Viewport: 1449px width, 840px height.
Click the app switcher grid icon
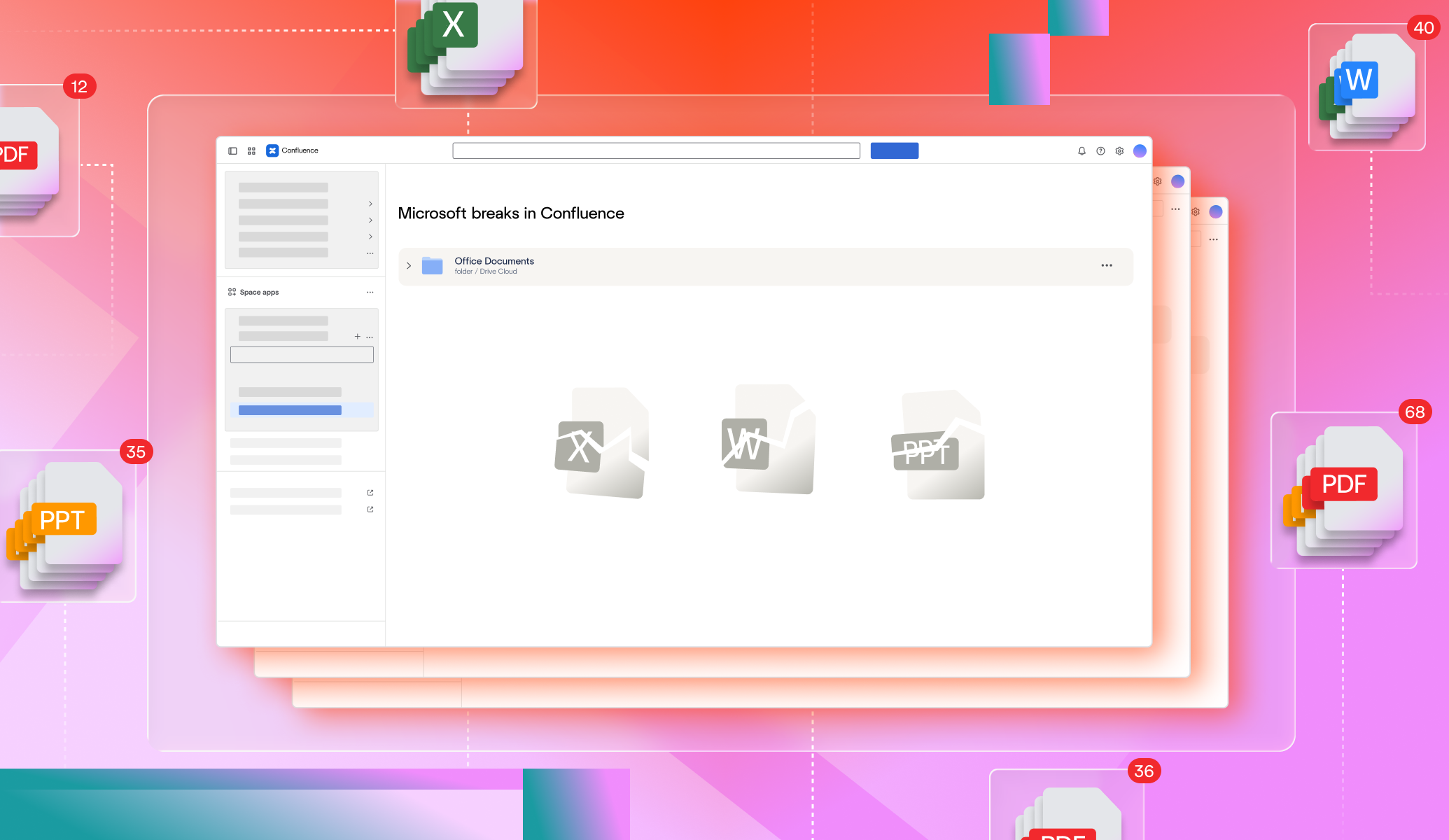coord(251,150)
